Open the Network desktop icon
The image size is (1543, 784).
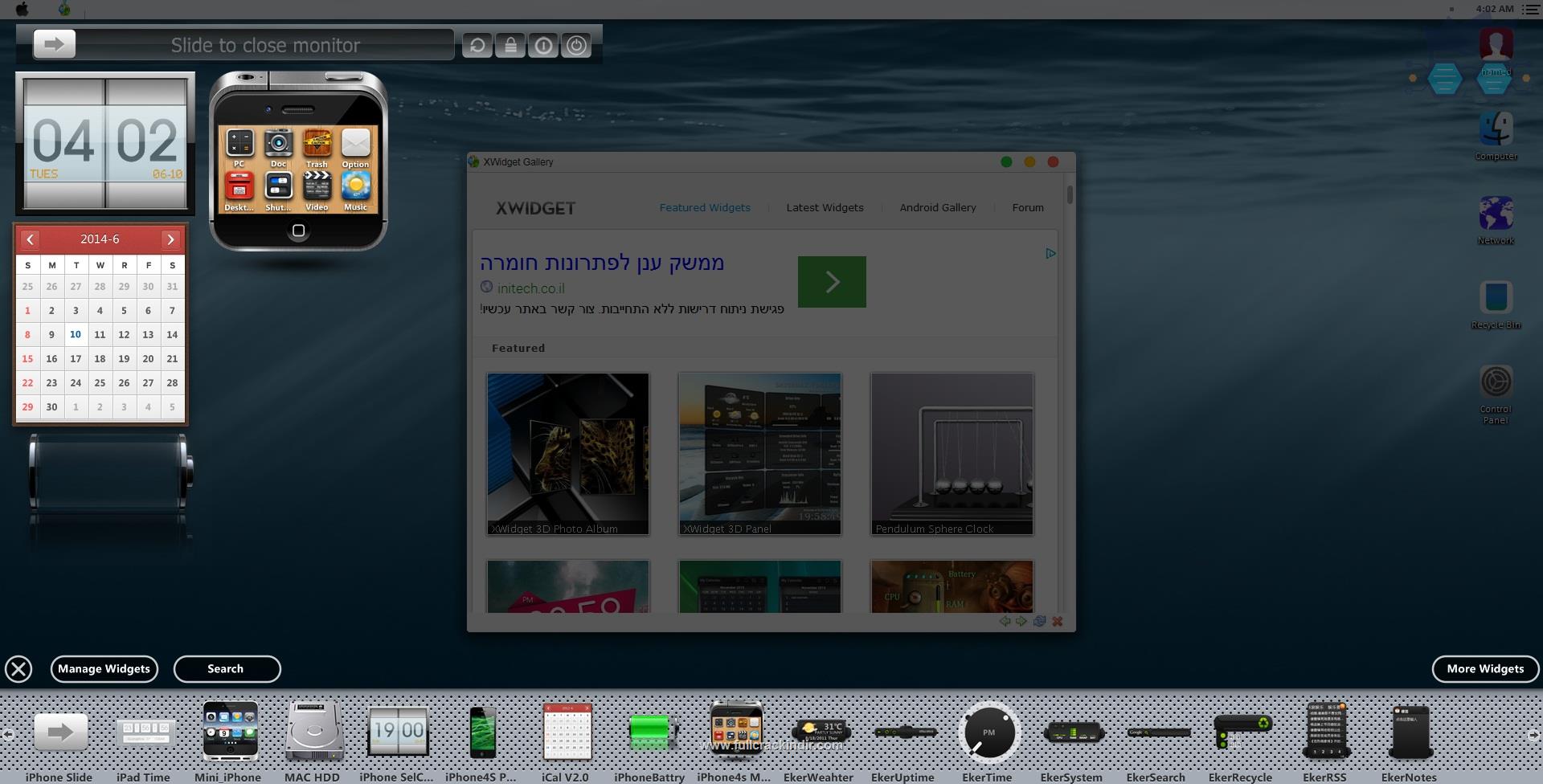coord(1496,220)
